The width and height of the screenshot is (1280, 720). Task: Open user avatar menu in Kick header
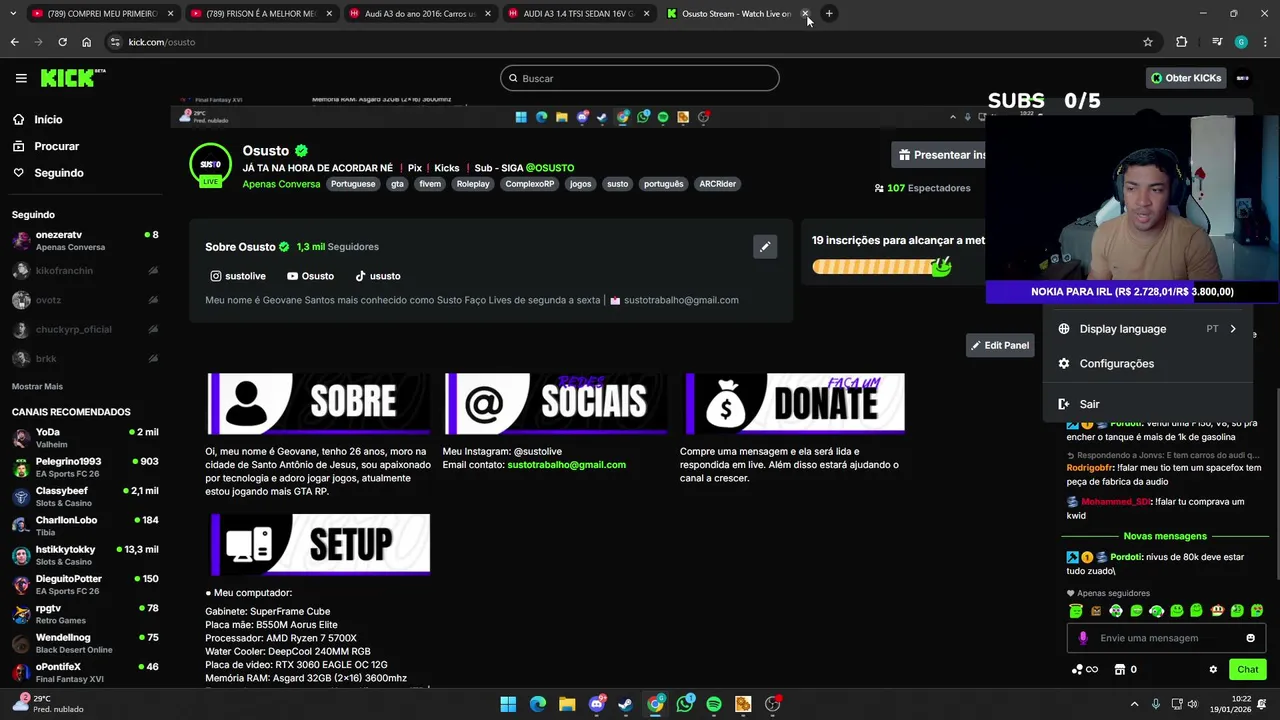pos(1243,78)
